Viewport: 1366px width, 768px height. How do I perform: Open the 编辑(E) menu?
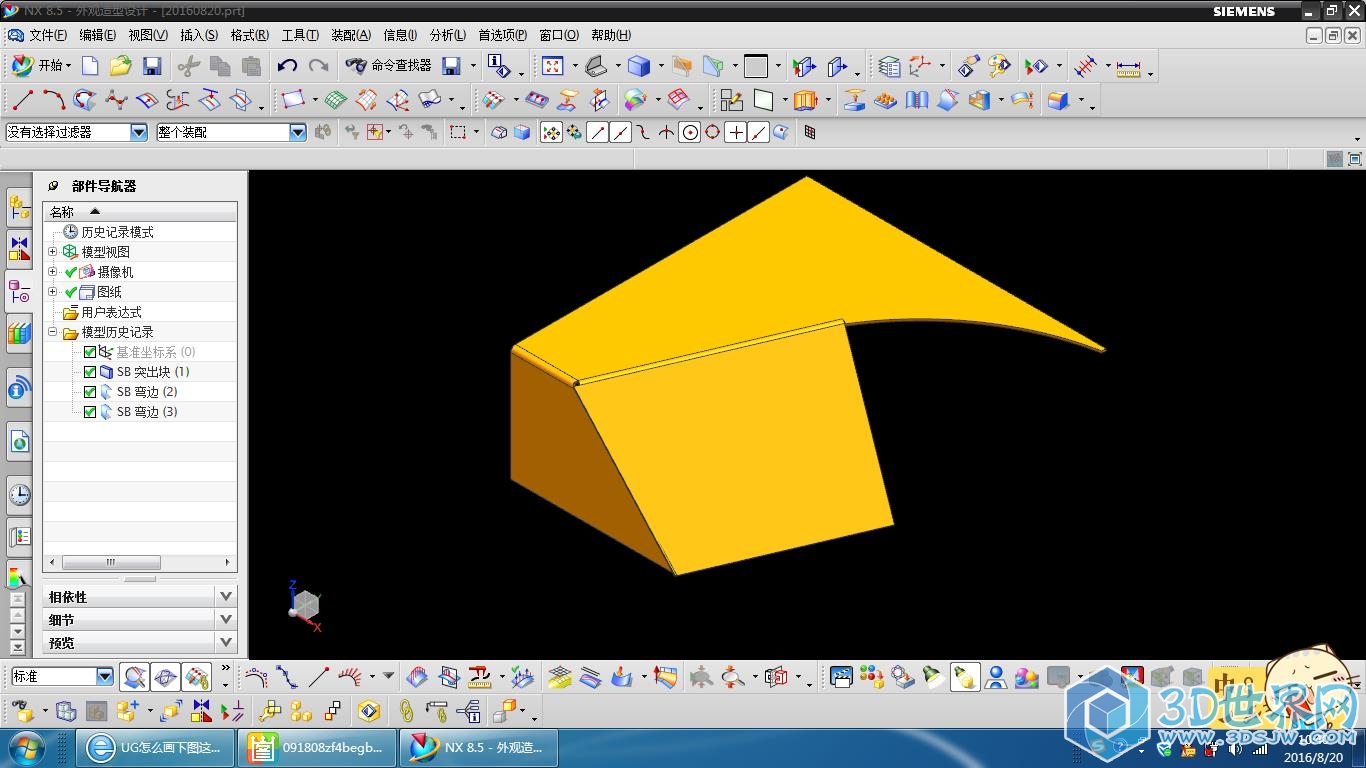tap(97, 35)
